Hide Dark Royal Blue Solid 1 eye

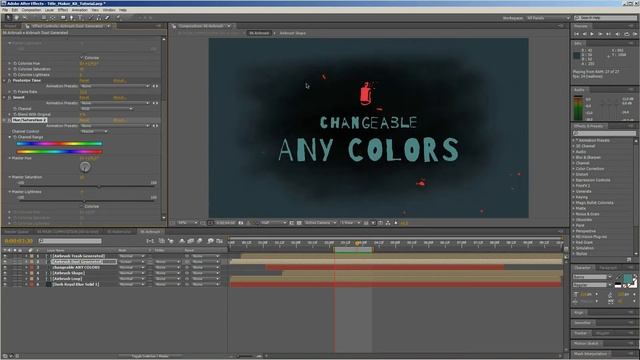(x=5, y=284)
